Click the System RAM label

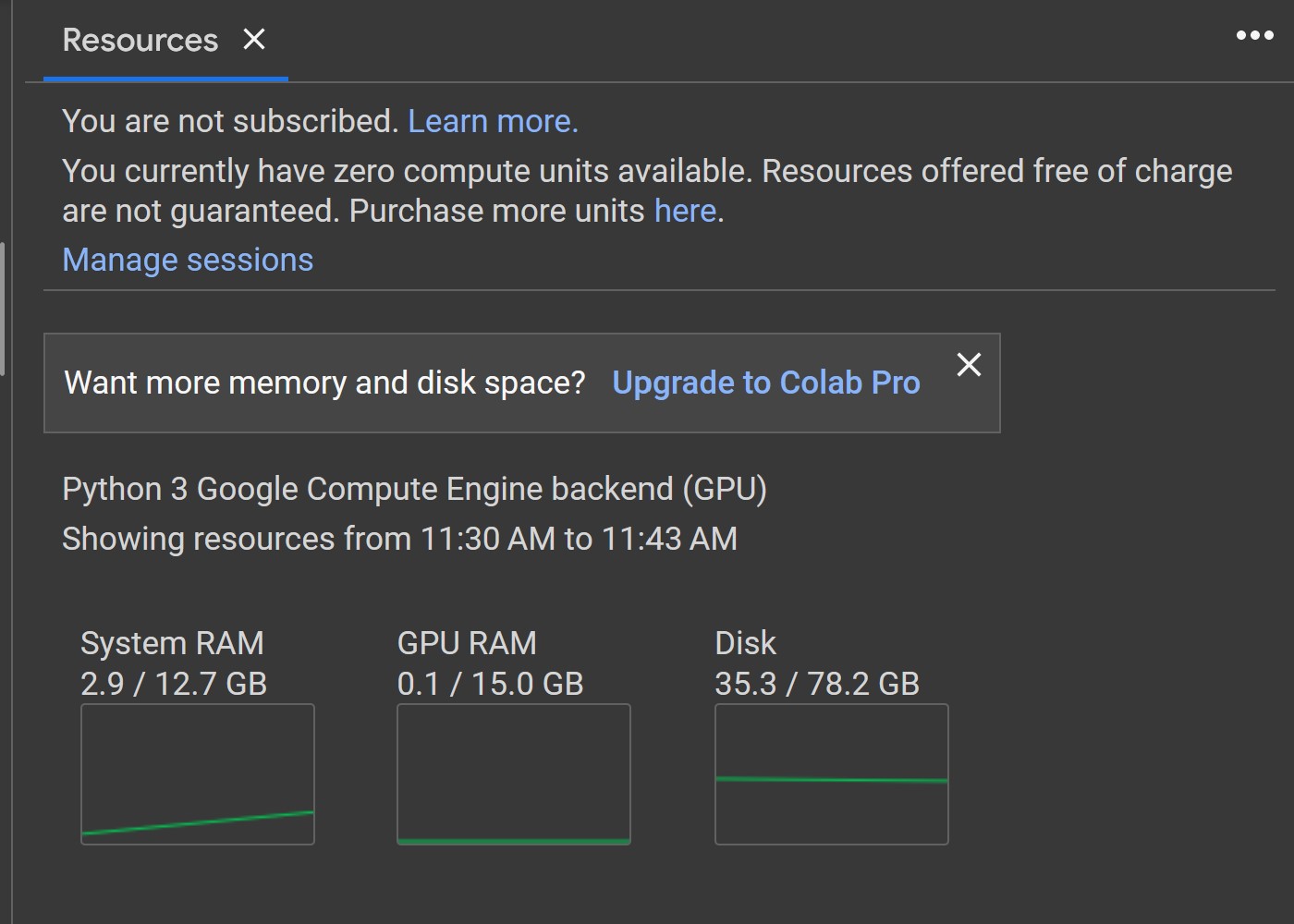pyautogui.click(x=172, y=642)
